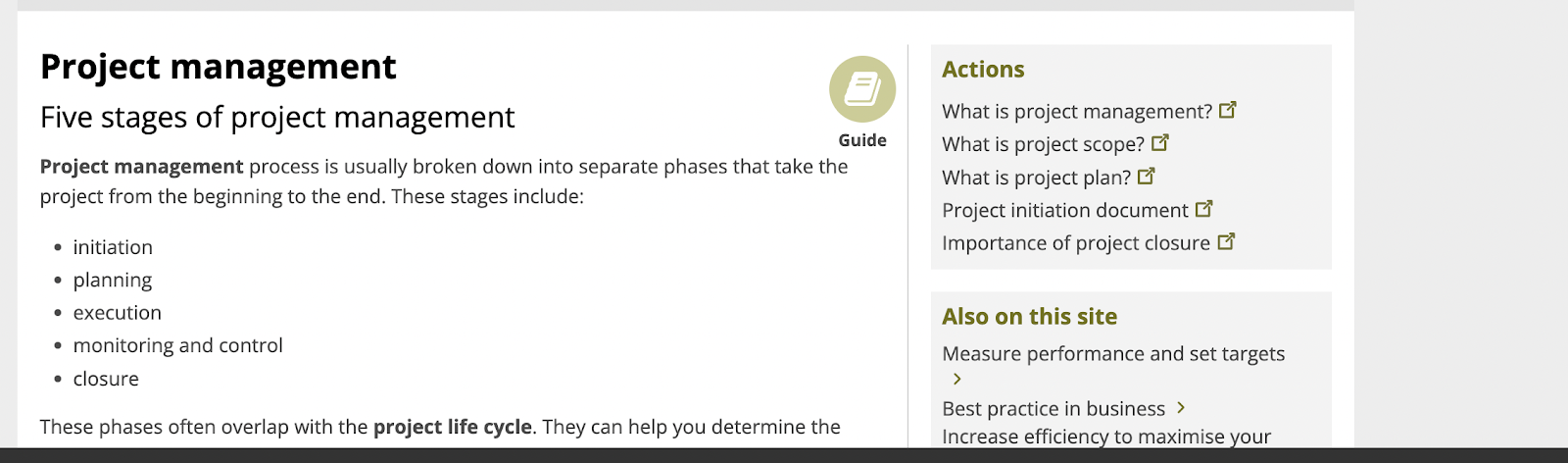Go to 'Measure performance and set targets'
1568x463 pixels.
1112,354
